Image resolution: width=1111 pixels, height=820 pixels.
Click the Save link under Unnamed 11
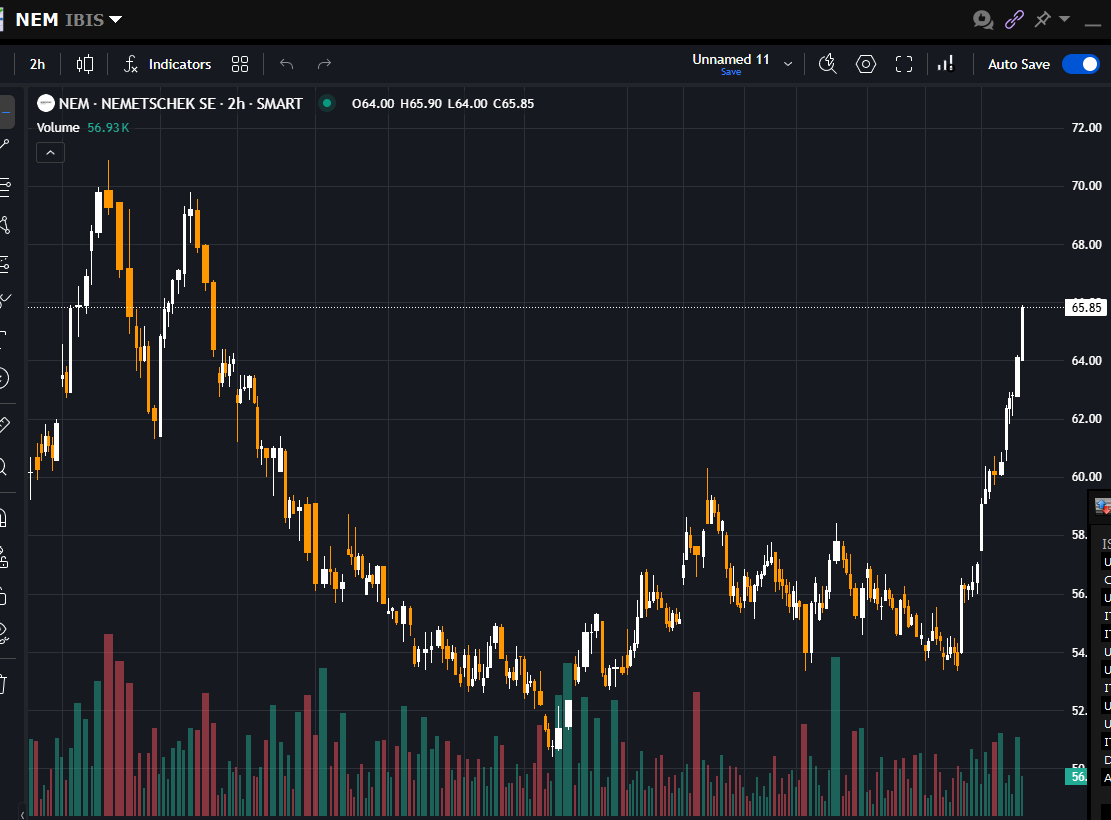coord(731,72)
